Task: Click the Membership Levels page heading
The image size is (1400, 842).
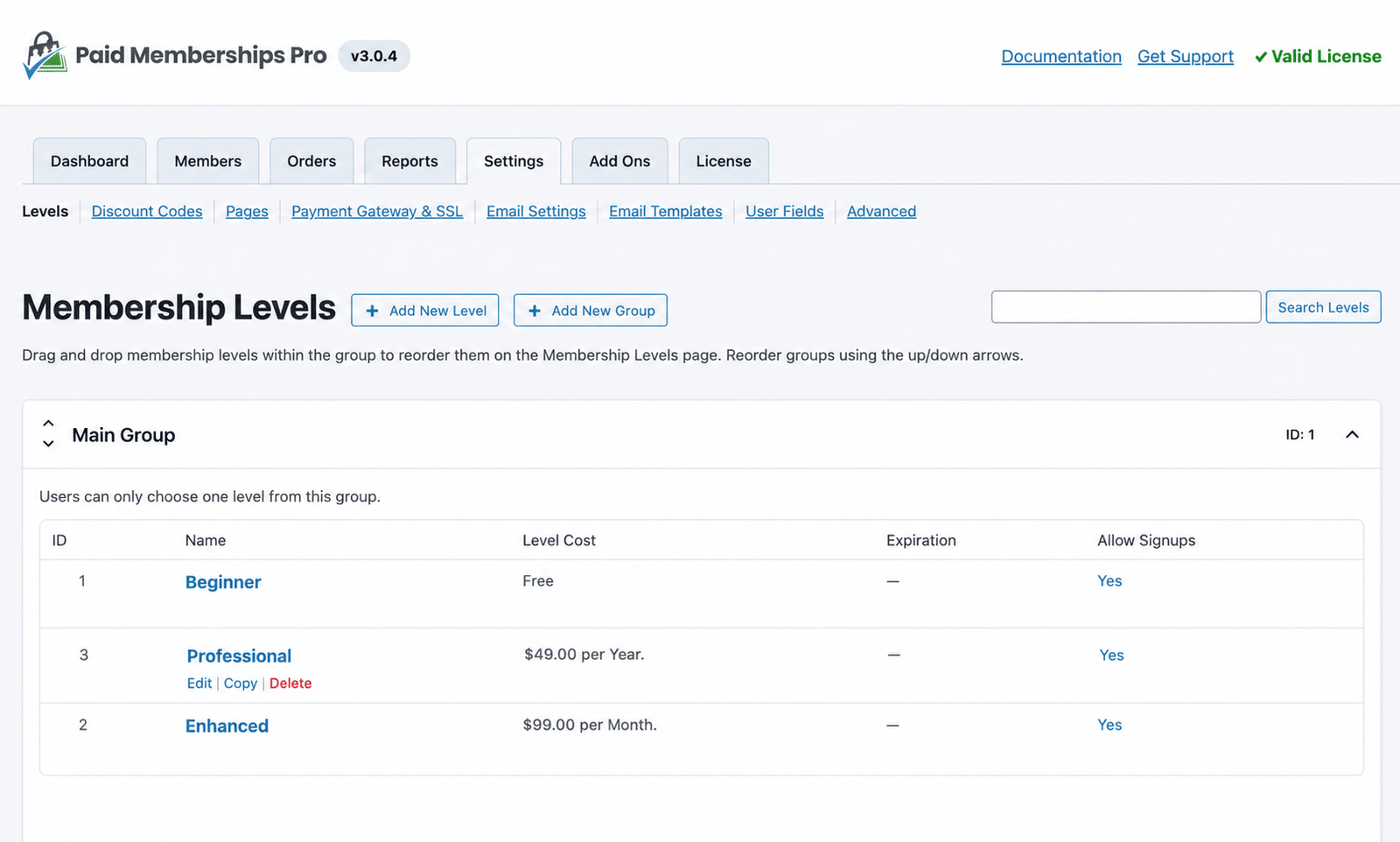Action: coord(178,308)
